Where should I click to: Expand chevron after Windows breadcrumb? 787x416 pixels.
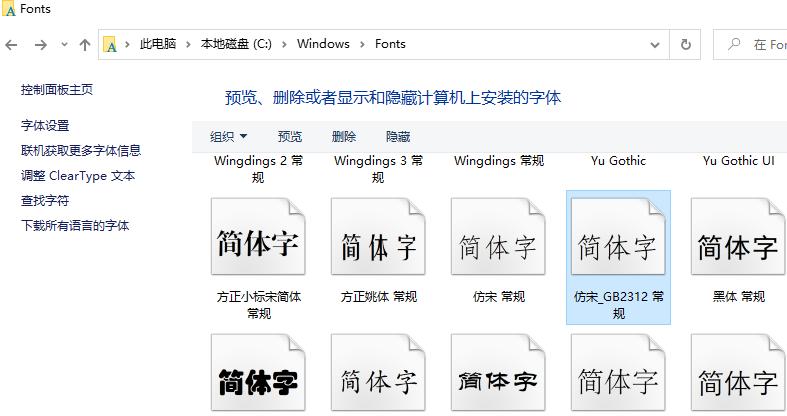pos(362,45)
